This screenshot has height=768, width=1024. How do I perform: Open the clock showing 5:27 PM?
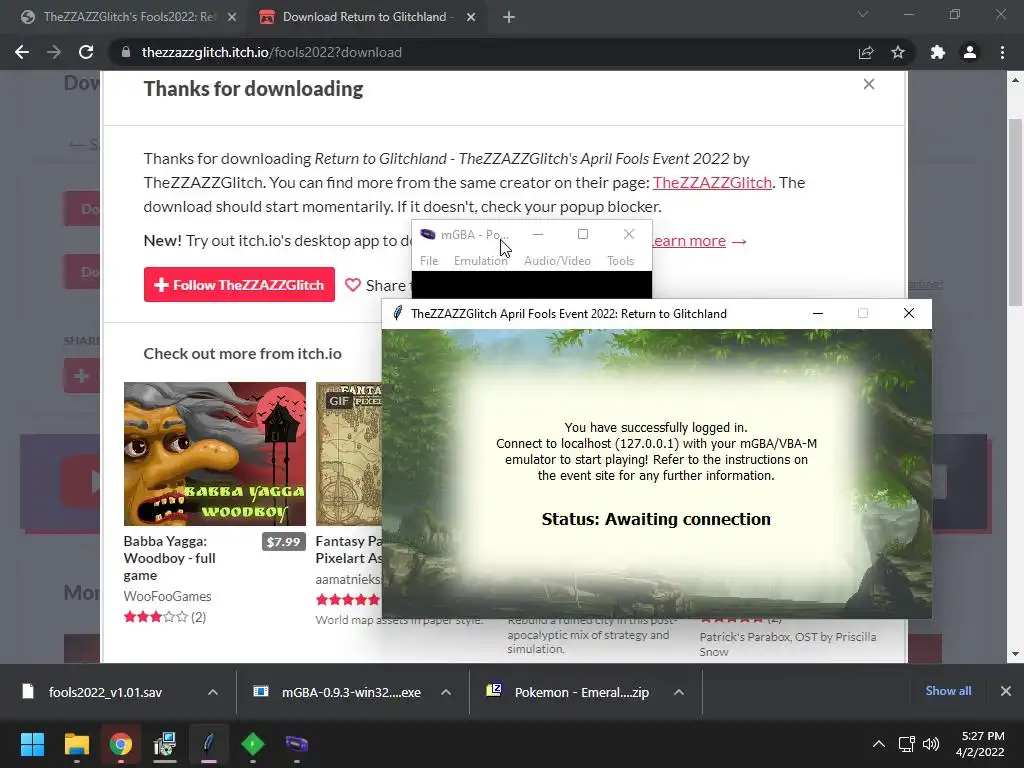980,744
